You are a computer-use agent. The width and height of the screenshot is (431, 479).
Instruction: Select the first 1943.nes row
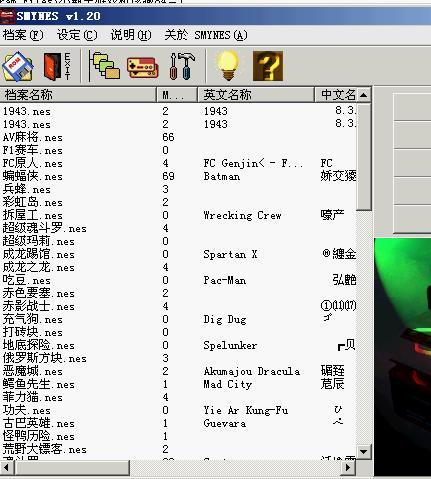pos(27,111)
